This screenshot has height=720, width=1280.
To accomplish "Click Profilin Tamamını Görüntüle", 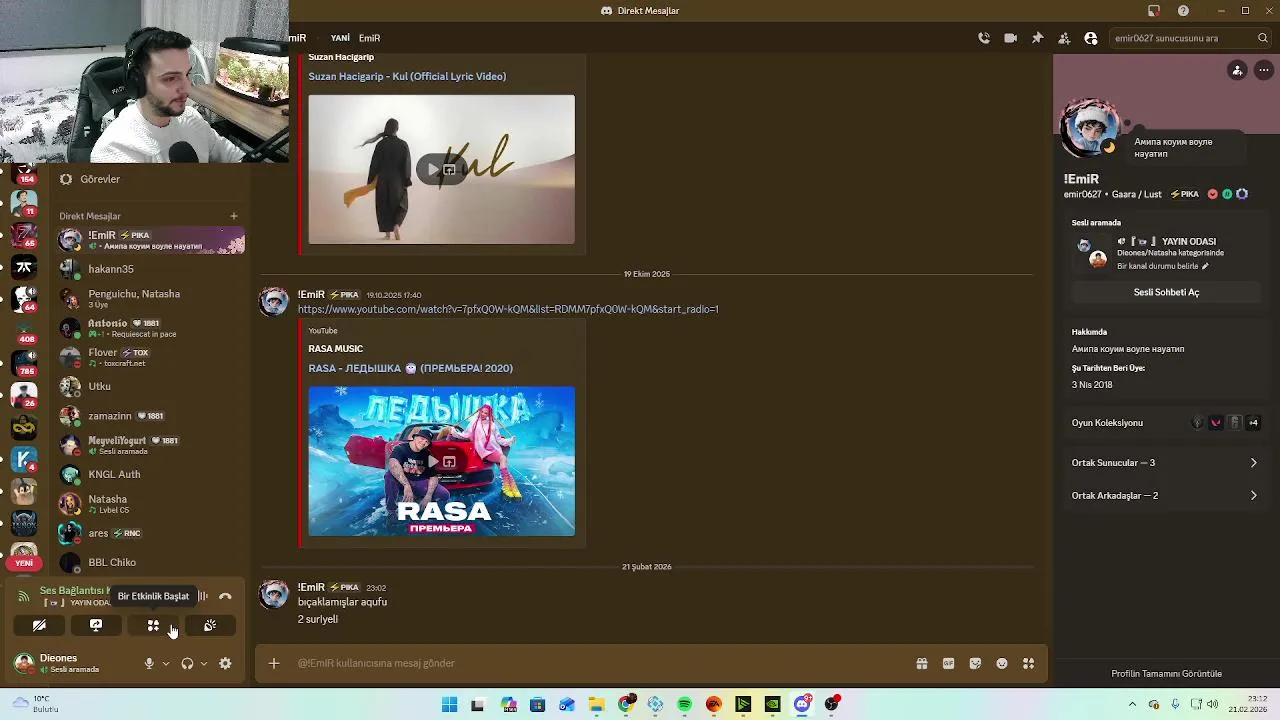I will tap(1166, 674).
